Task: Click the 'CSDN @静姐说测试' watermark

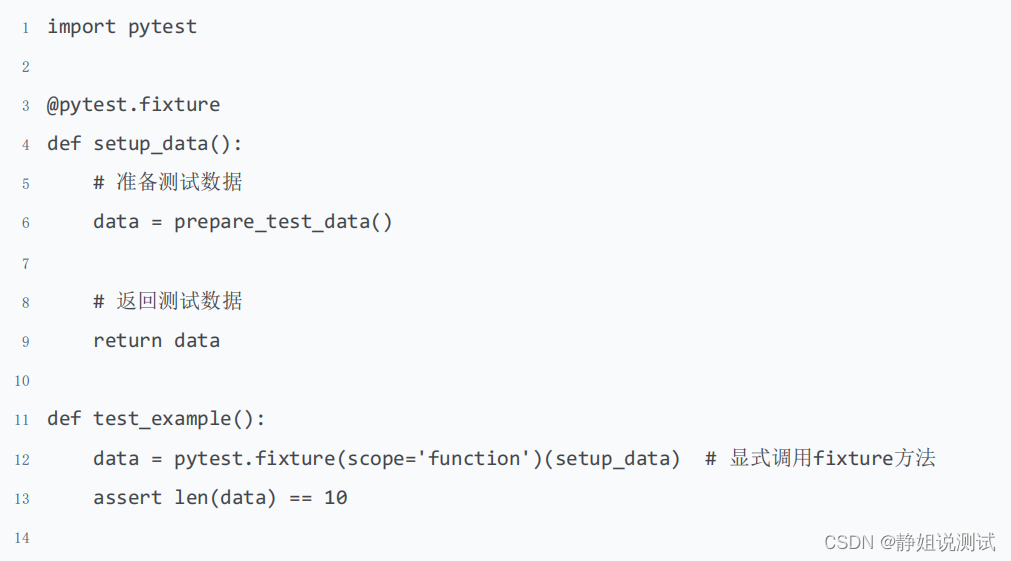Action: click(909, 542)
